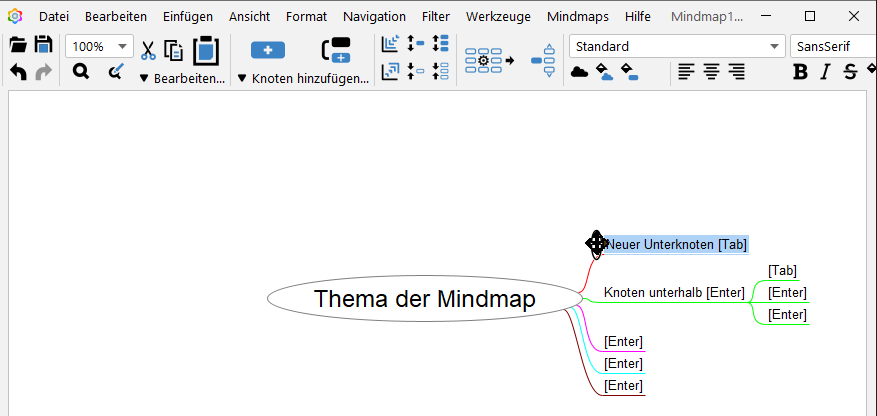Unfold all nodes with filled list icon

pos(441,44)
